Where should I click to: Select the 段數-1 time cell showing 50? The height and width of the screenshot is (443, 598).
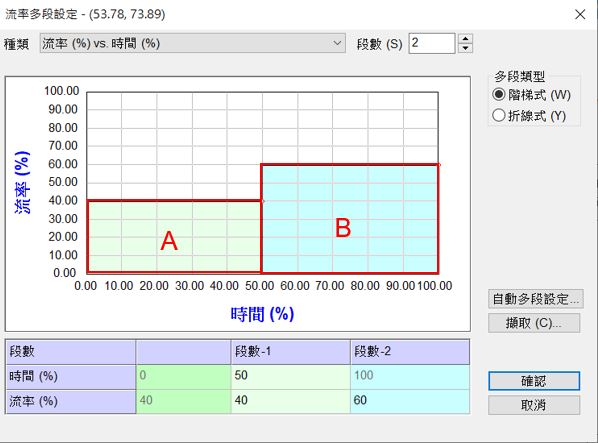point(291,377)
